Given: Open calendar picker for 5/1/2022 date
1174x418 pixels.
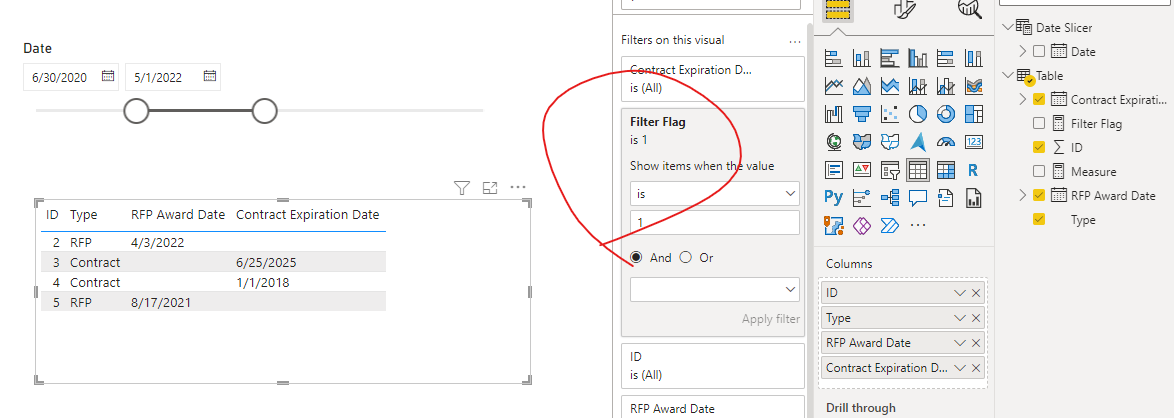Looking at the screenshot, I should click(x=210, y=76).
